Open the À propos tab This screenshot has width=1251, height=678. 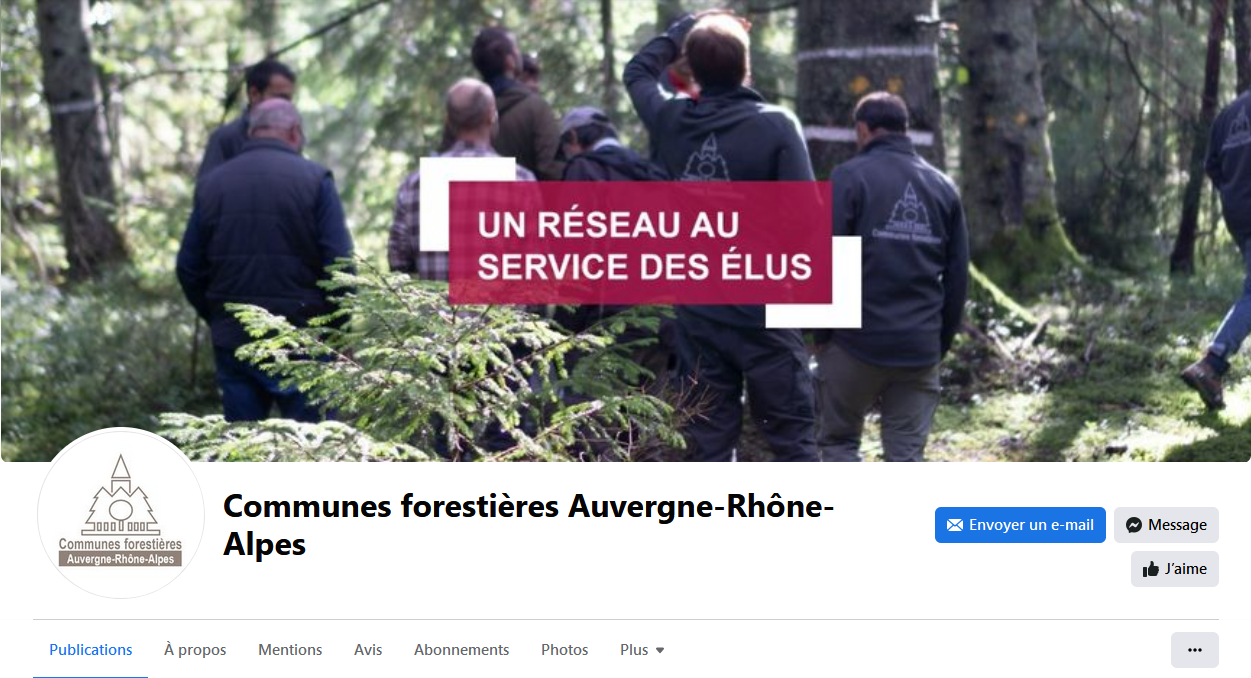tap(195, 650)
